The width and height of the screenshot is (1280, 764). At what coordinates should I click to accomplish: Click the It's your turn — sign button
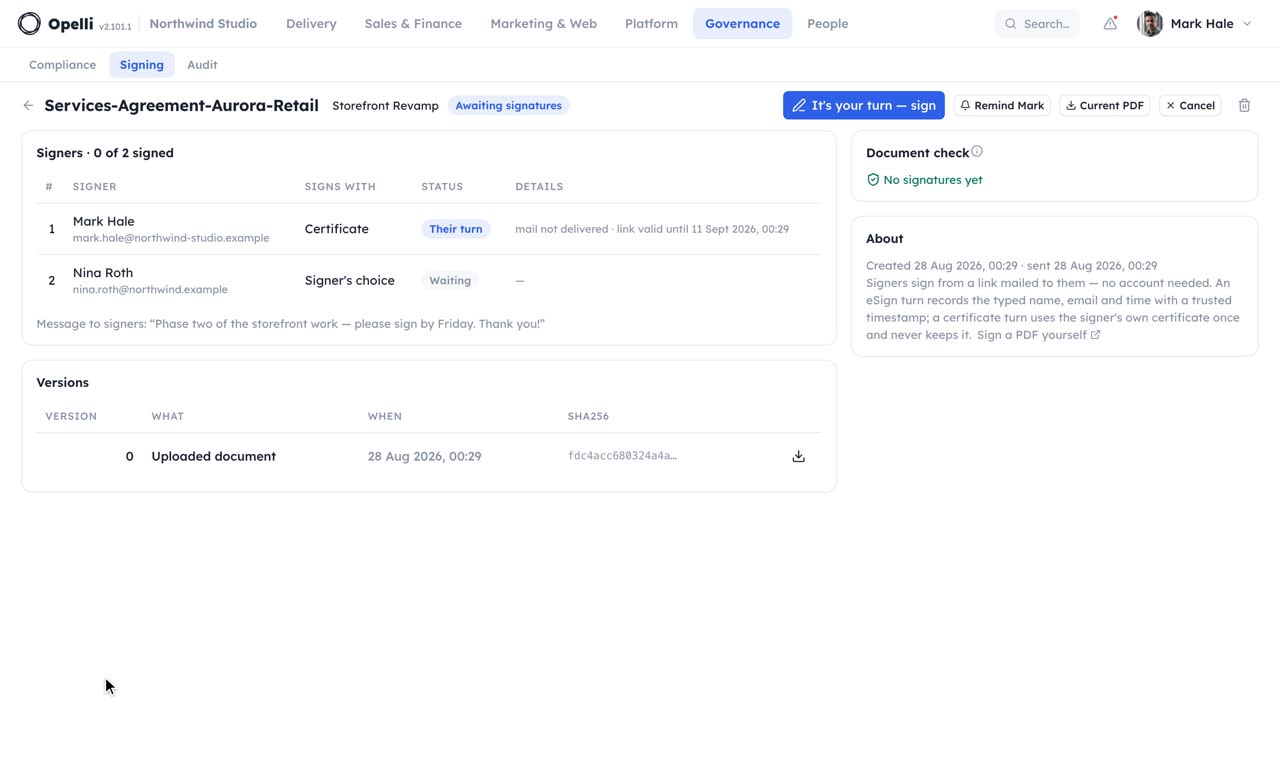click(x=864, y=105)
